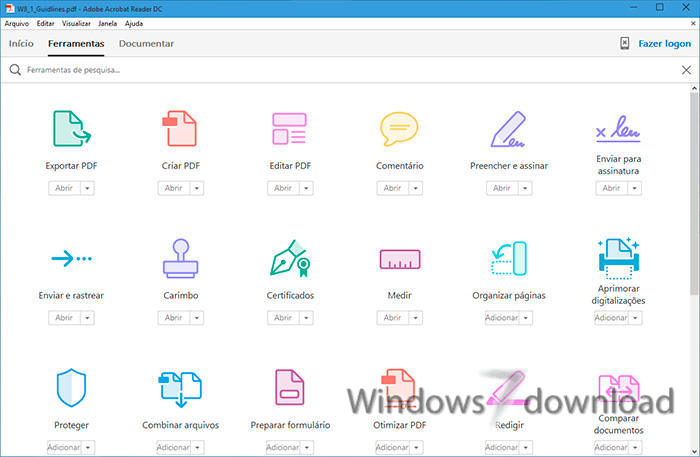Click the Fazer logon link

click(x=664, y=43)
